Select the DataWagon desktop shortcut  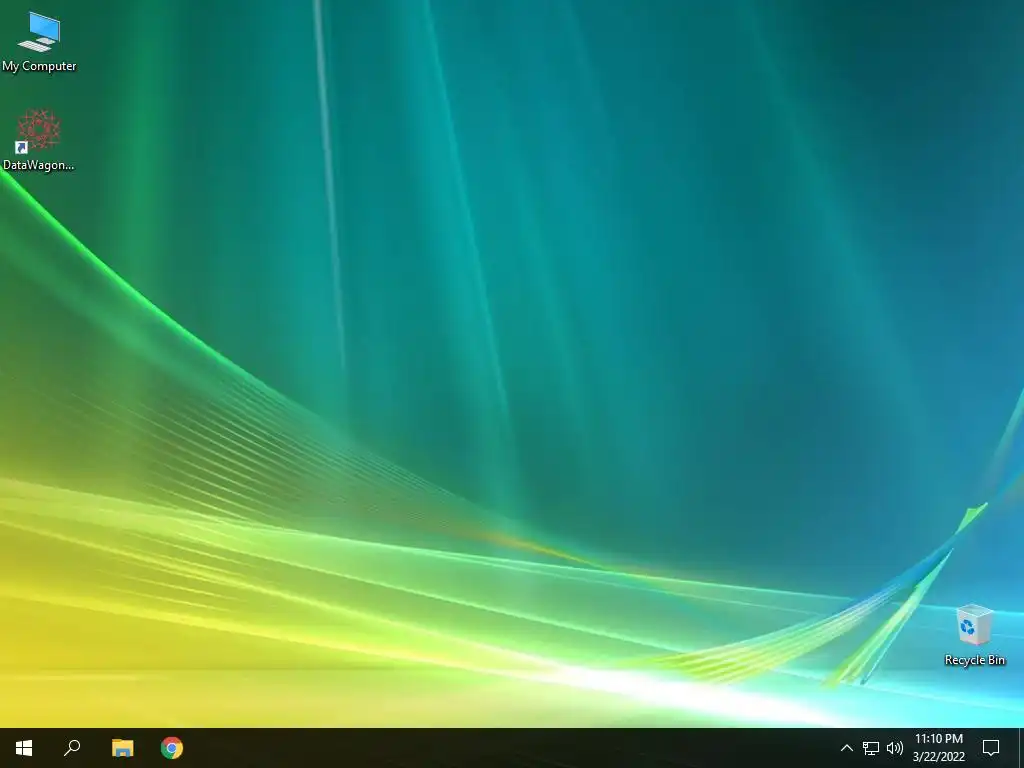click(39, 140)
